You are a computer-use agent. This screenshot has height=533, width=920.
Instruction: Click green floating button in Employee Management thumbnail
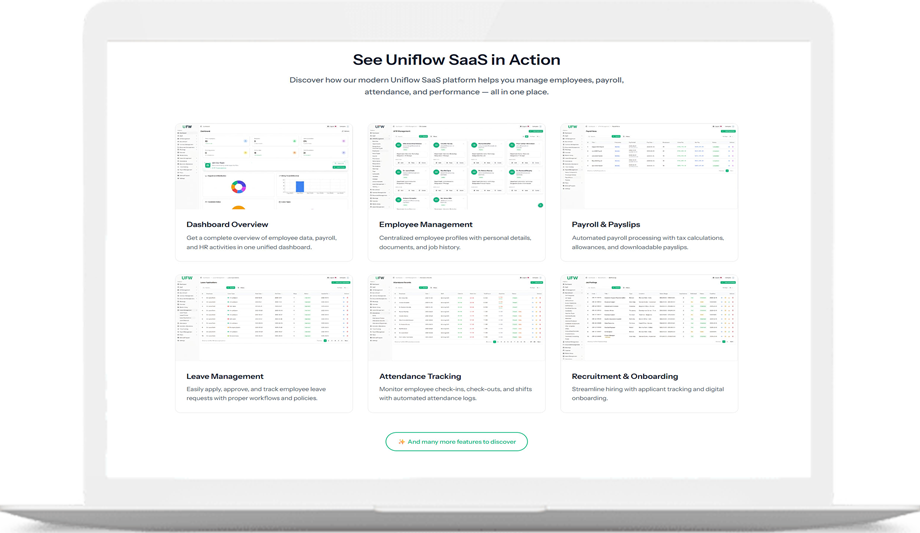tap(540, 205)
